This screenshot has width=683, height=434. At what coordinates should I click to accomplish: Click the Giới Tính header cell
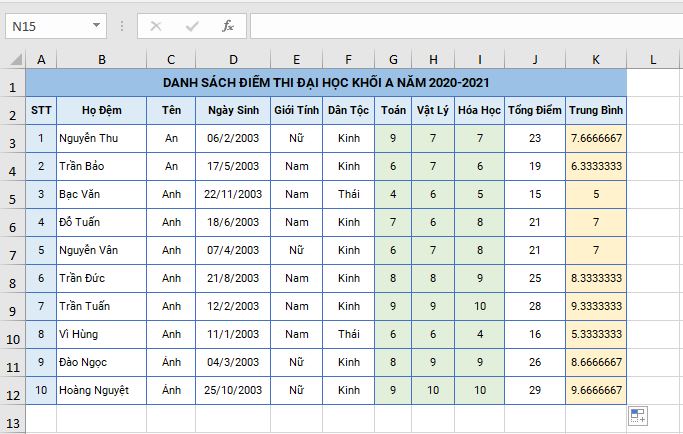click(296, 110)
